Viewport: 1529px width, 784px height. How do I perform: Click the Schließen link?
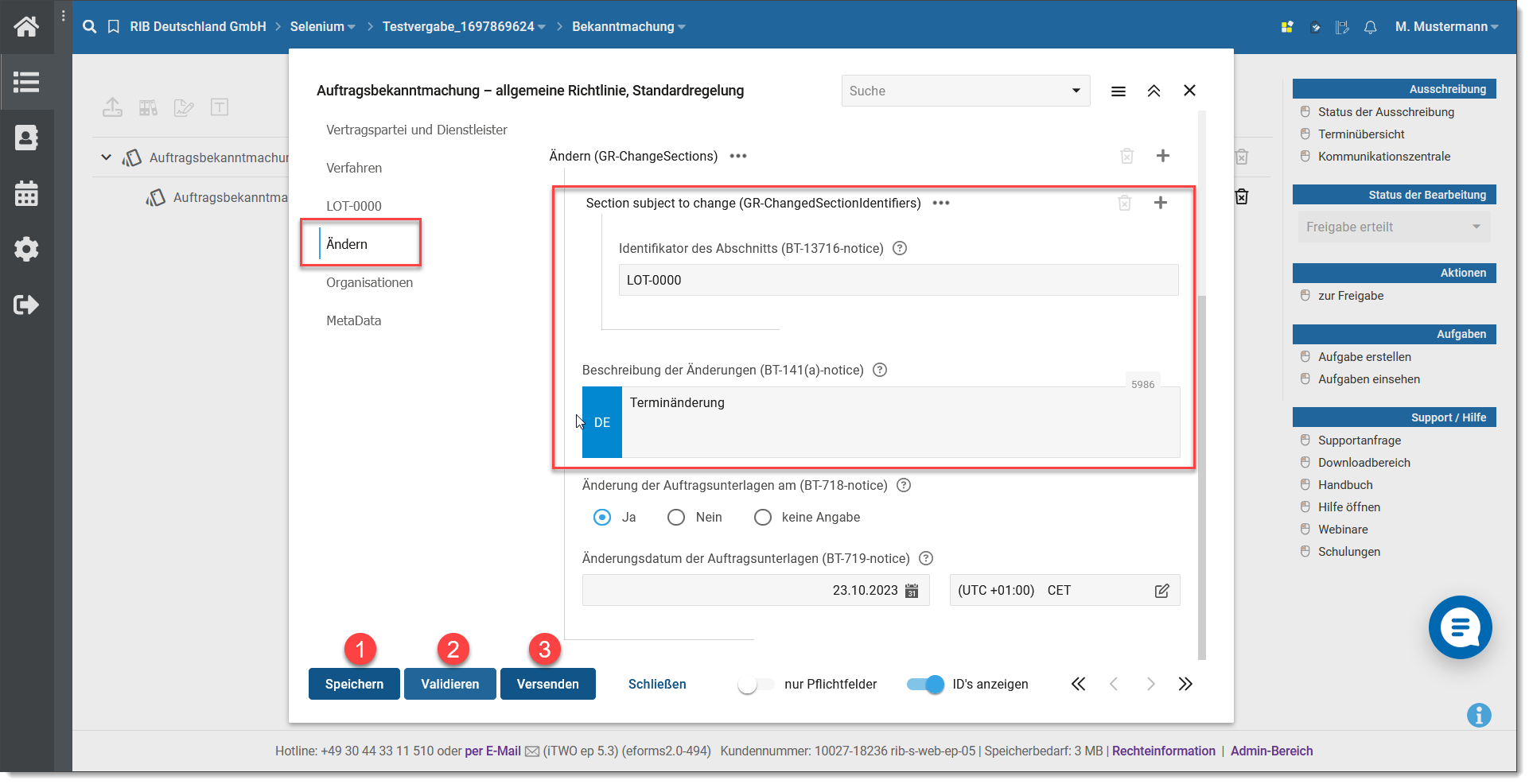[657, 684]
